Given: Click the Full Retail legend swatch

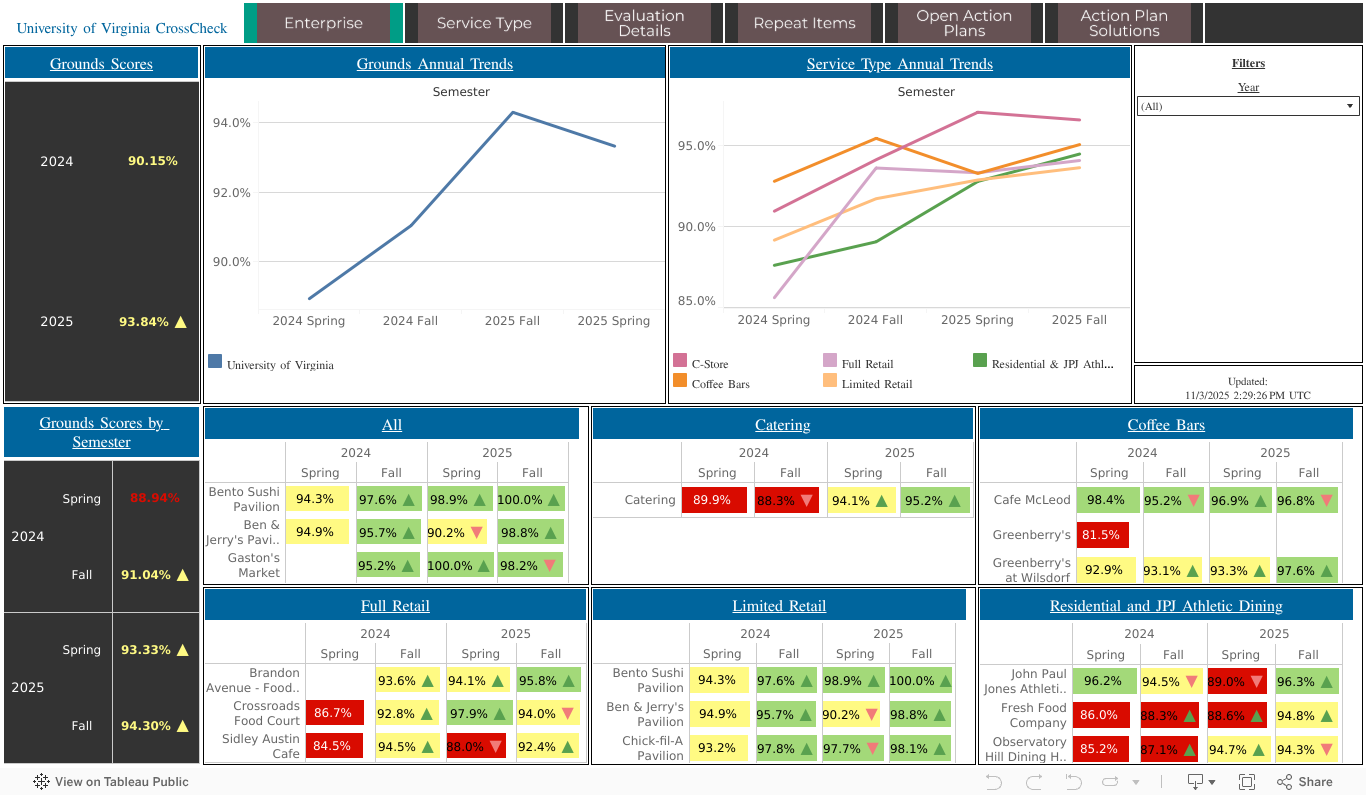Looking at the screenshot, I should [830, 360].
